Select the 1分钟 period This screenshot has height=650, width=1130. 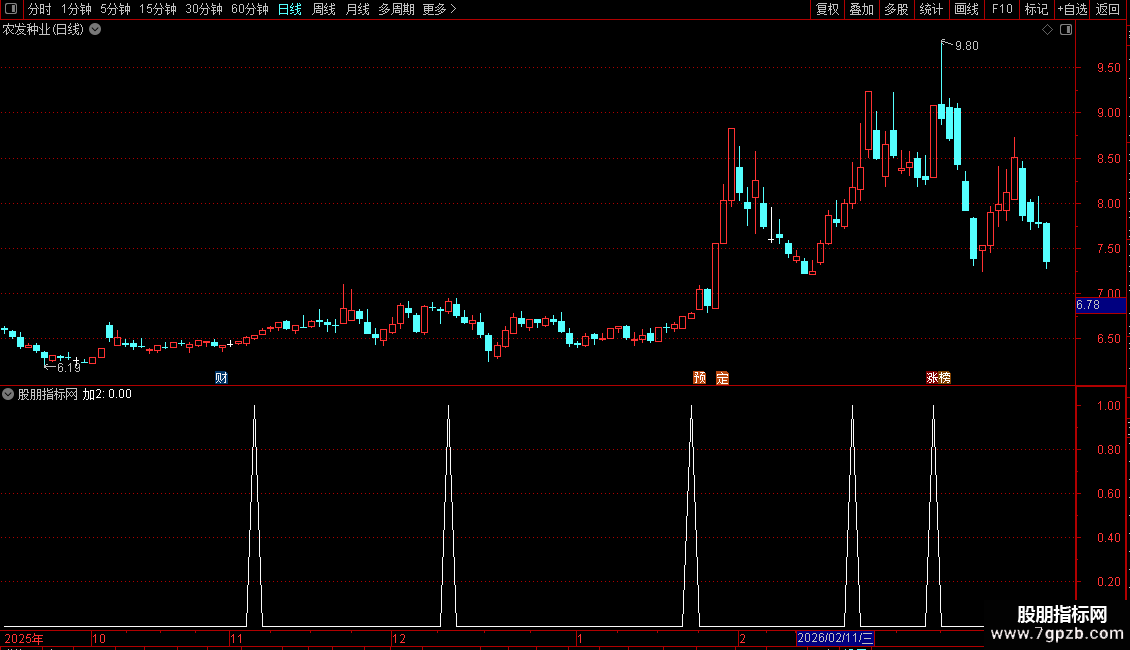76,9
